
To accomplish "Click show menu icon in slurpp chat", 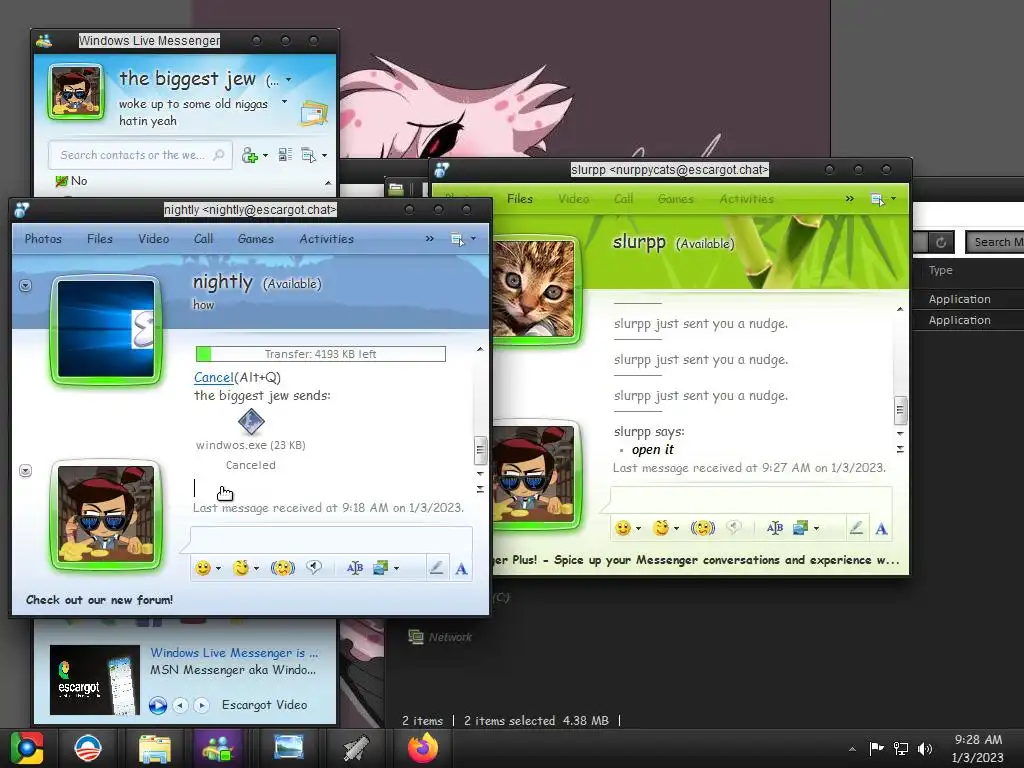I will tap(878, 199).
